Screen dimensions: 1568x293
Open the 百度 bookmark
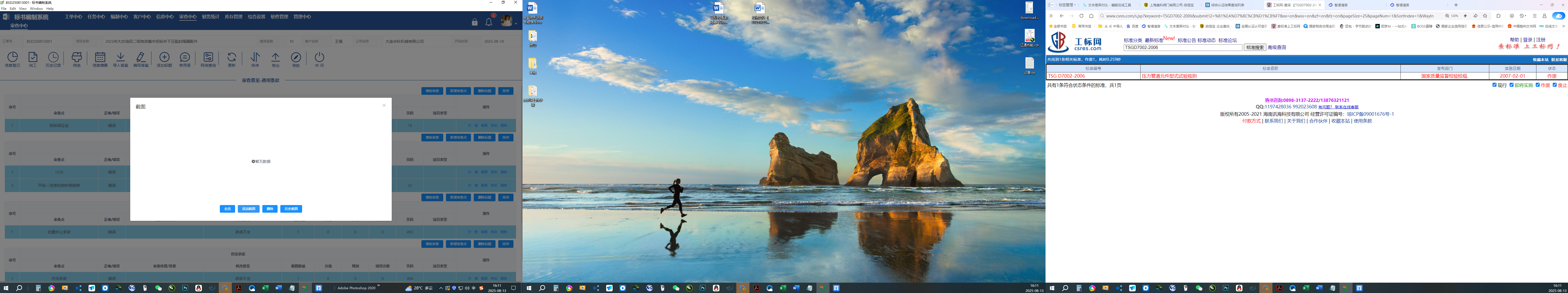pyautogui.click(x=1133, y=26)
